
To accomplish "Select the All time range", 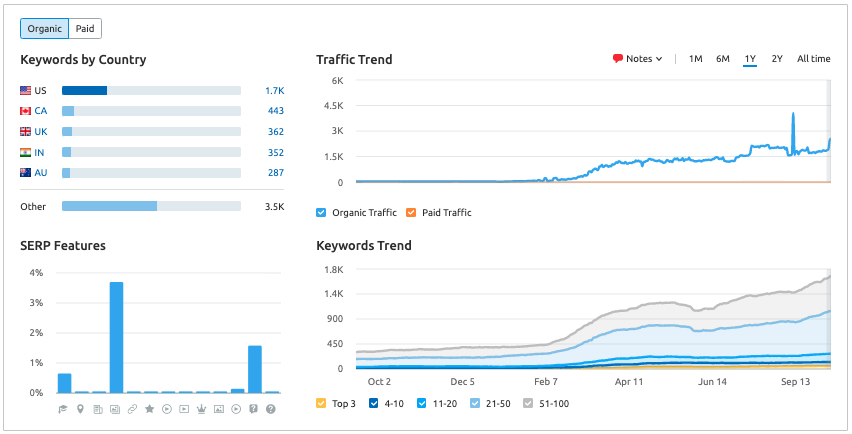I will (x=813, y=59).
